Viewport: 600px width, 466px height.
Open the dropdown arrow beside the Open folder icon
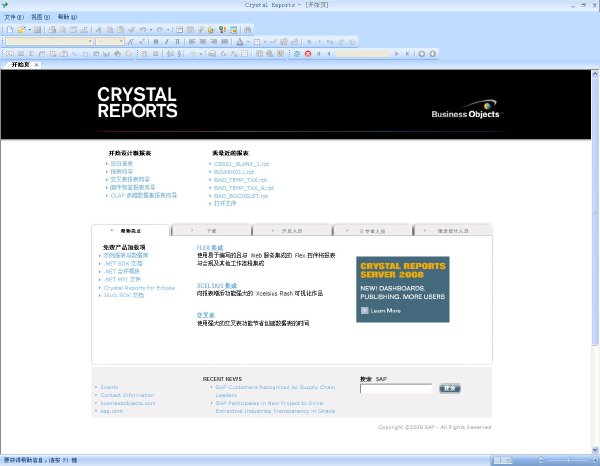pos(29,29)
